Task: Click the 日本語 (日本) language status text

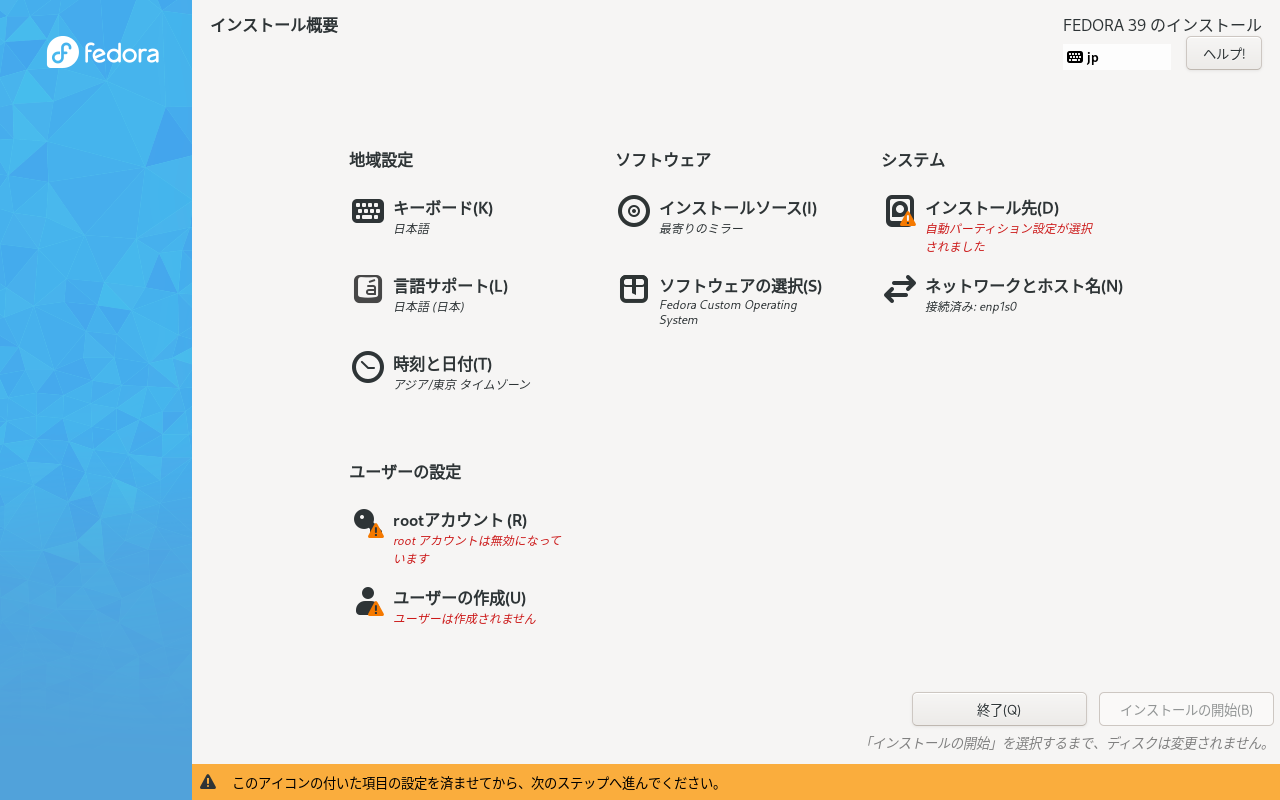Action: 429,307
